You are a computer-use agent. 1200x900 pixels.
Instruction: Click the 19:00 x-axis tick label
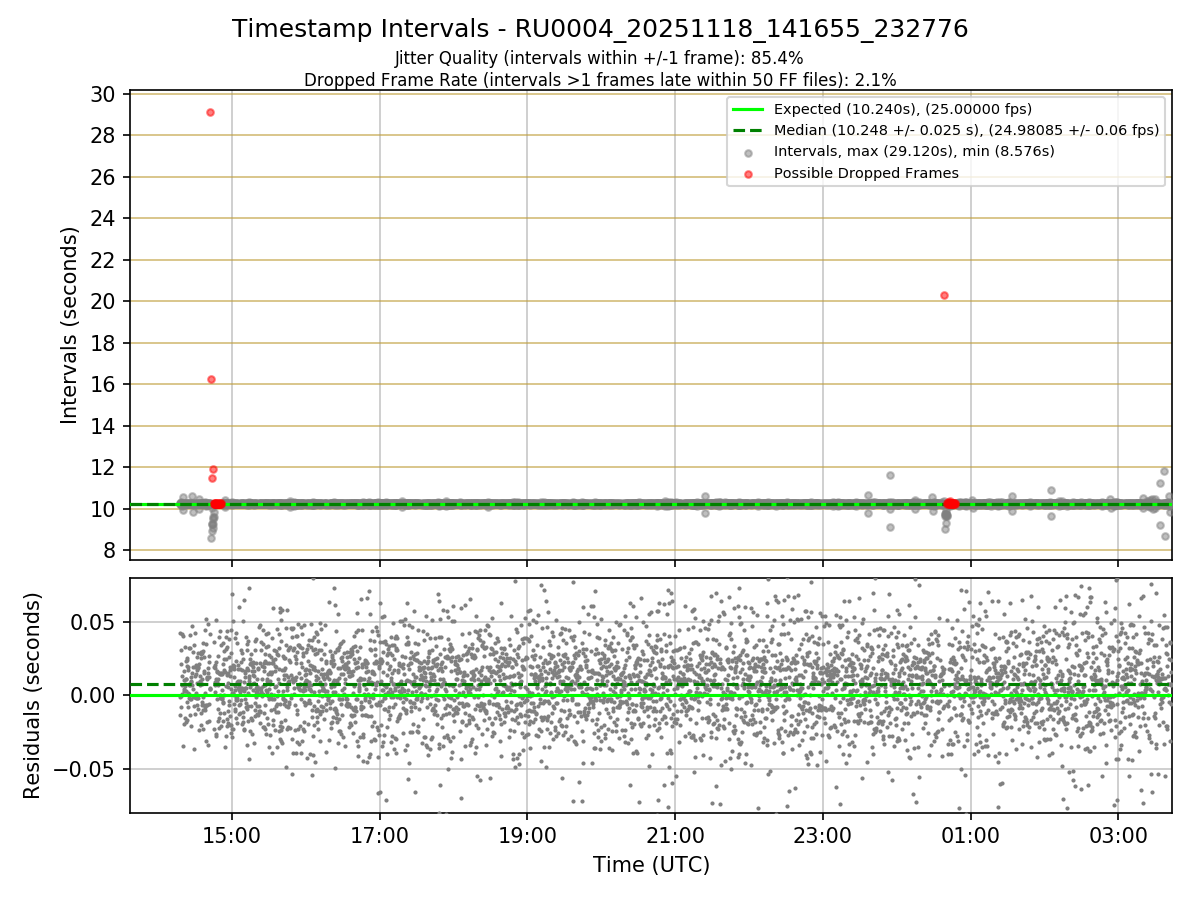click(527, 835)
